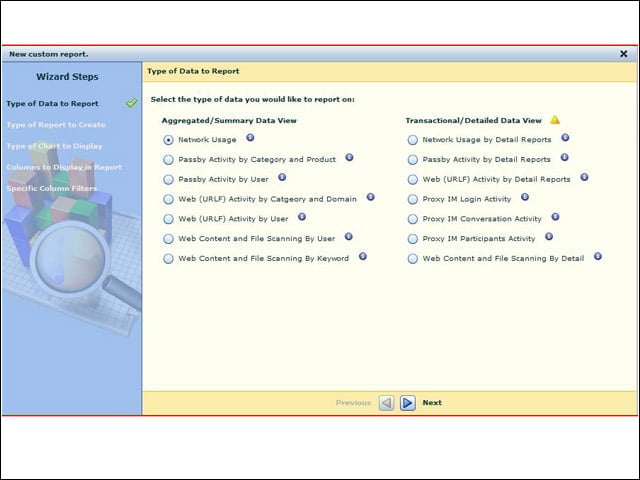The width and height of the screenshot is (640, 480).
Task: Click the grey Previous arrow icon
Action: (386, 403)
